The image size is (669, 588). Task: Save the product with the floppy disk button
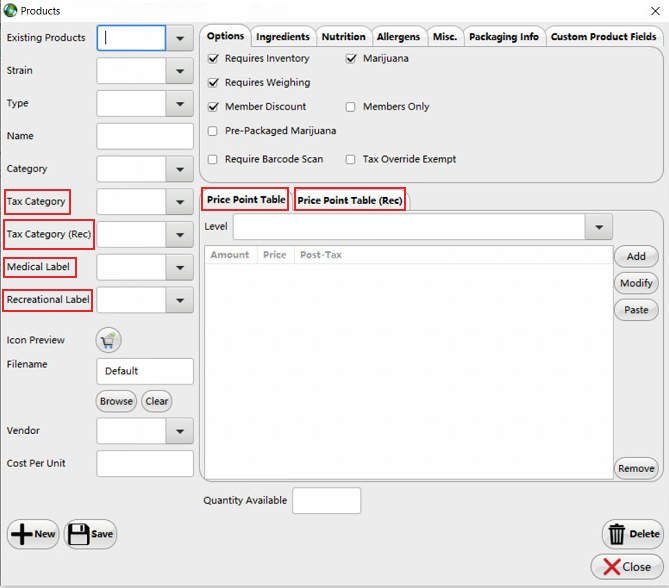pos(90,534)
